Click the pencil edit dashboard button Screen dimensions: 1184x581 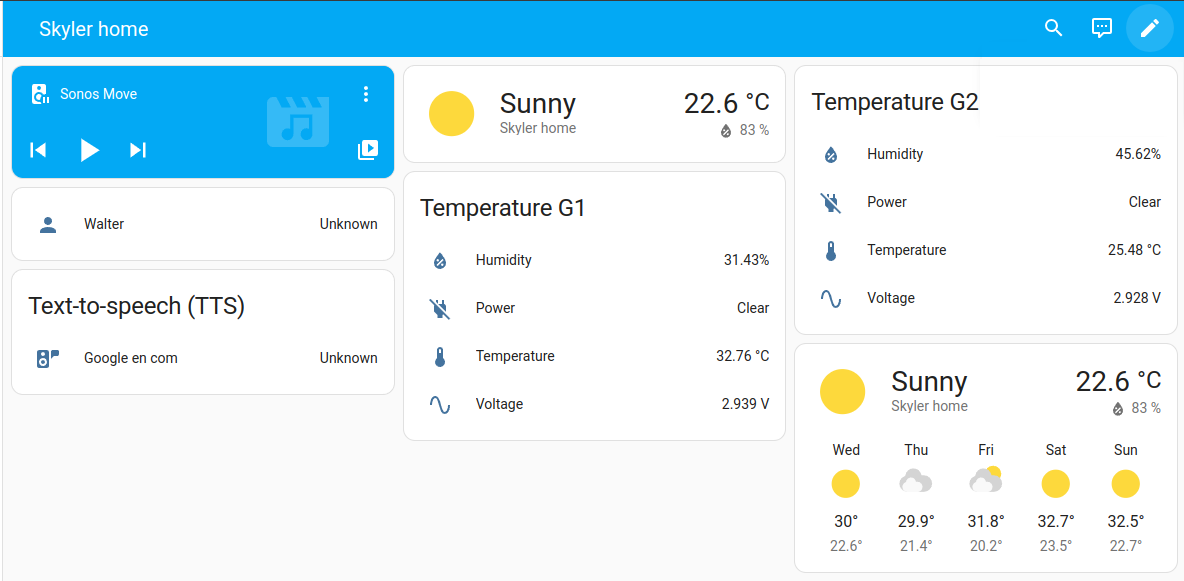tap(1149, 28)
